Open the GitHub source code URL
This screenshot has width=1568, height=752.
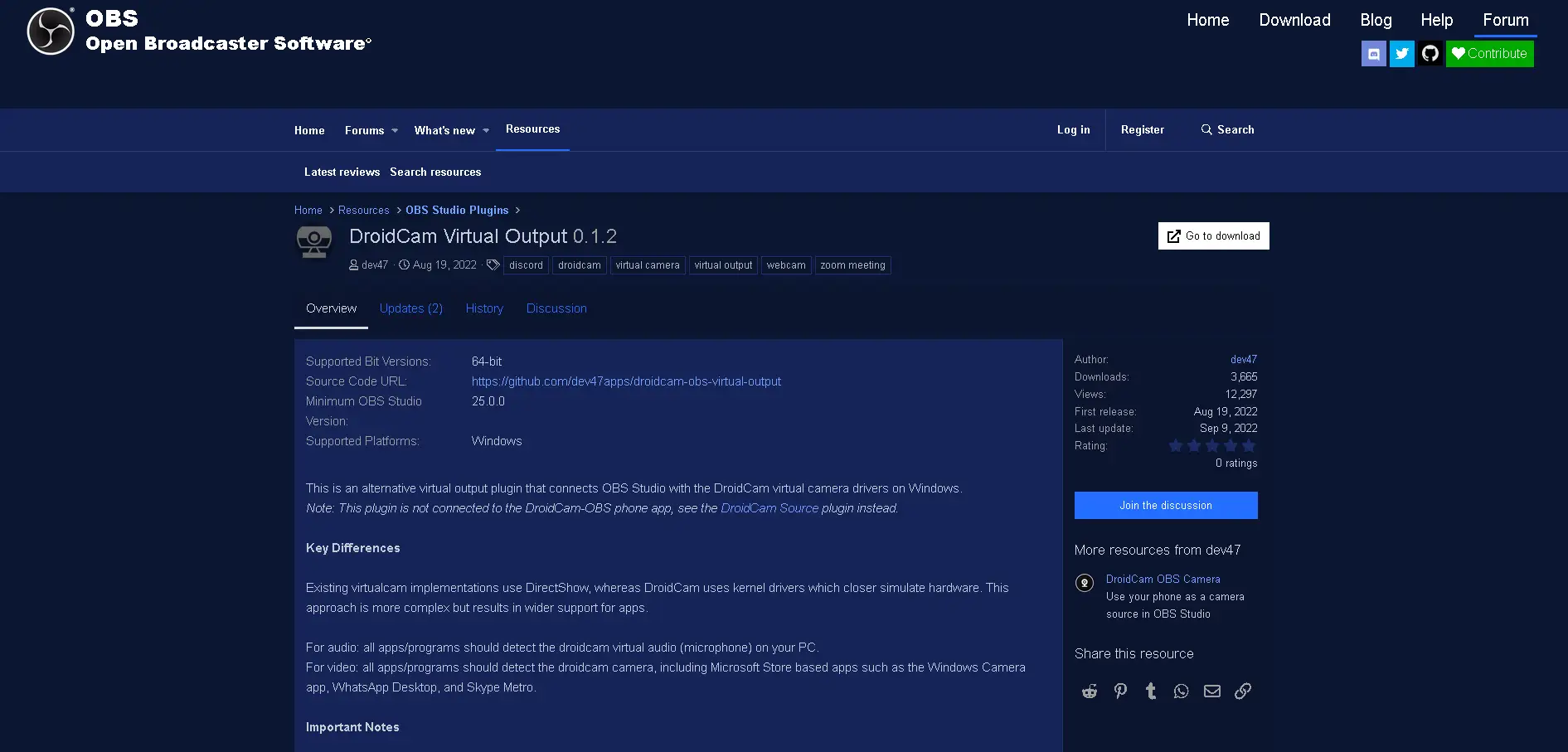click(x=626, y=381)
